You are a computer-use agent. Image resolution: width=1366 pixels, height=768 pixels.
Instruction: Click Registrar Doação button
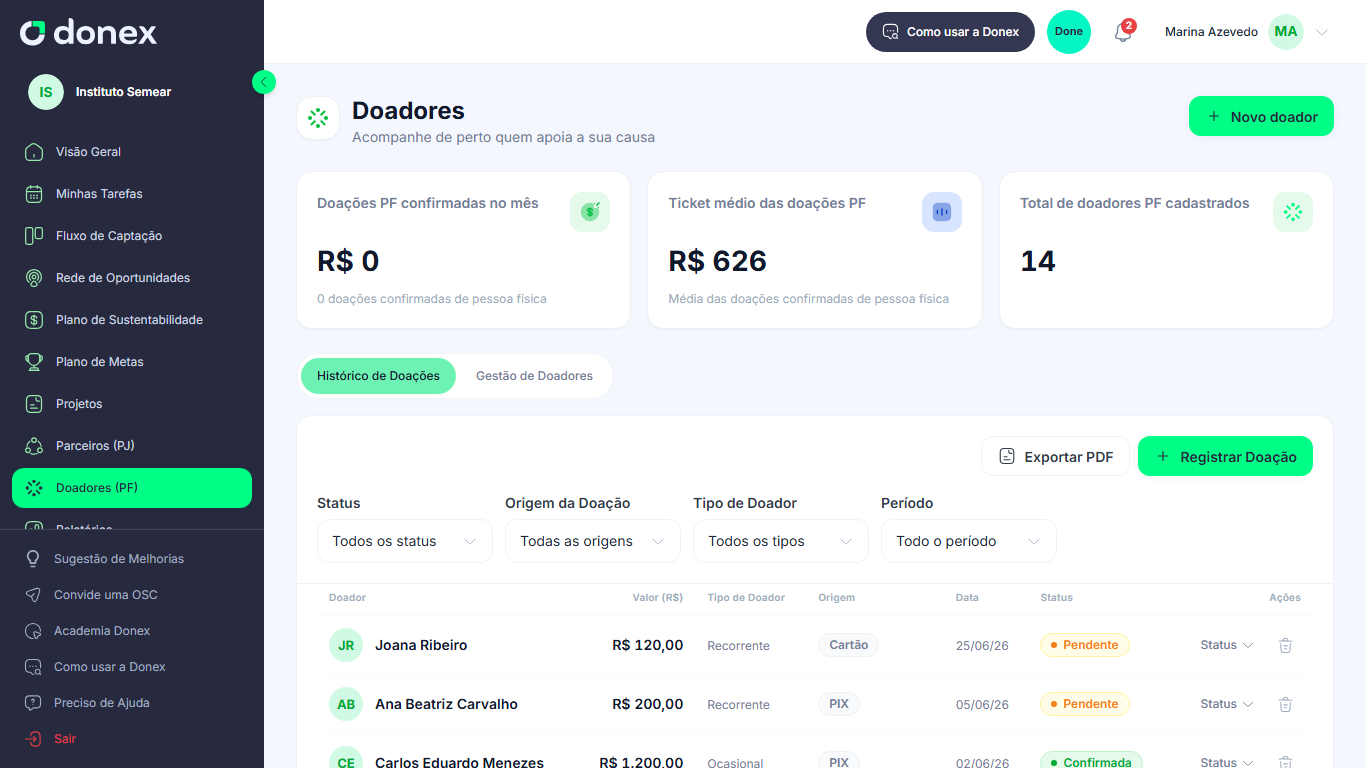pyautogui.click(x=1225, y=456)
